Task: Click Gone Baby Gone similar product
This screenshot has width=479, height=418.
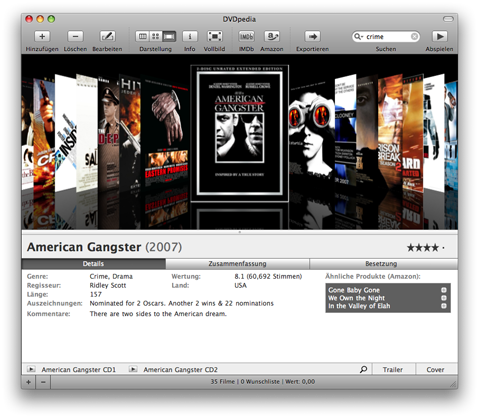Action: coord(354,290)
